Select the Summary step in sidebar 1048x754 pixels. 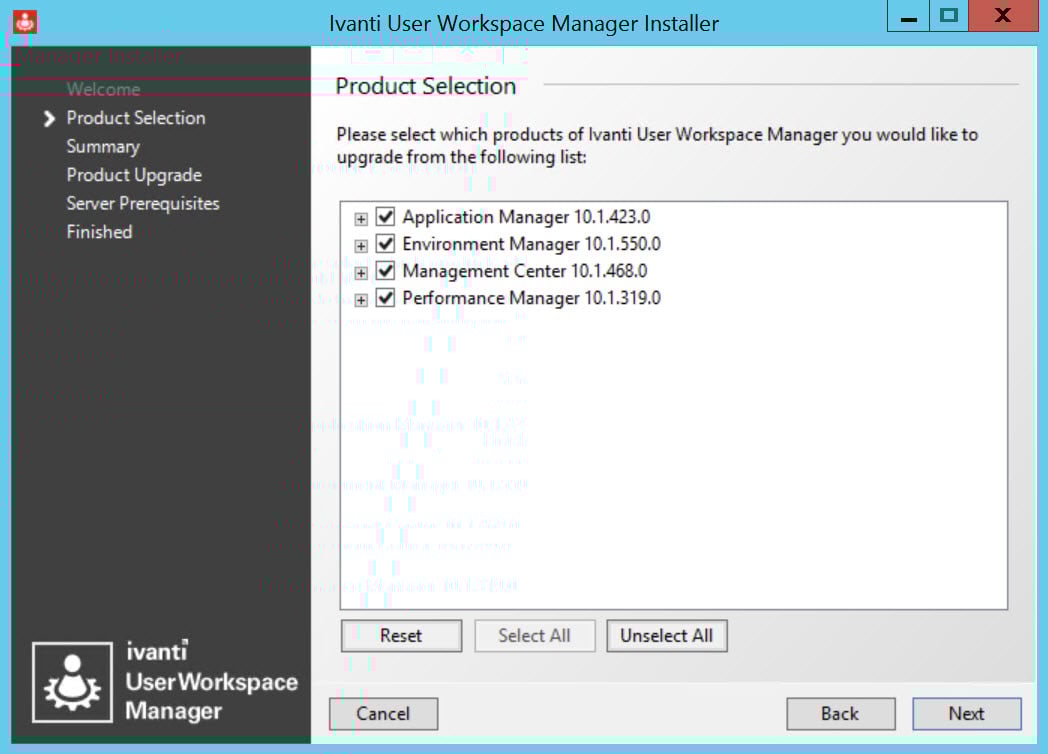103,146
